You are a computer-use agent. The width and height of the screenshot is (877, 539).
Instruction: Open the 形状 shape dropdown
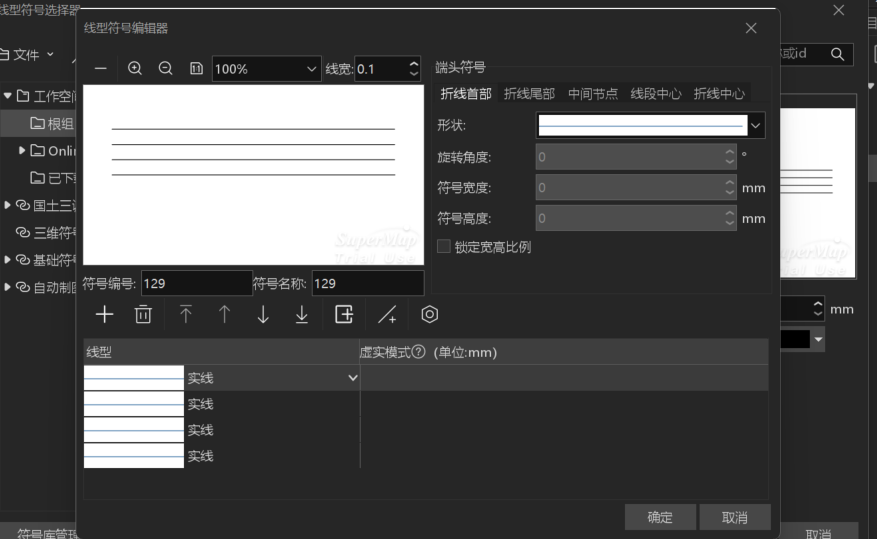point(755,125)
